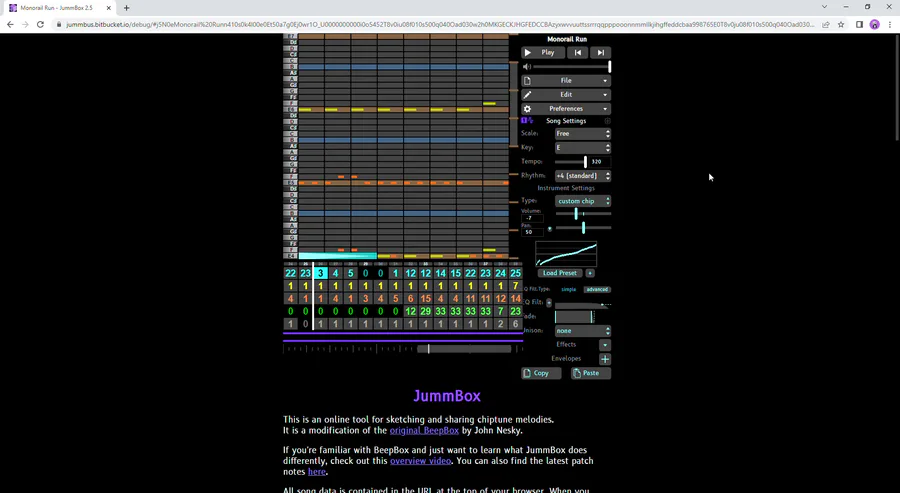Select pattern 6 in the orange channel
The height and width of the screenshot is (493, 900).
click(x=410, y=298)
